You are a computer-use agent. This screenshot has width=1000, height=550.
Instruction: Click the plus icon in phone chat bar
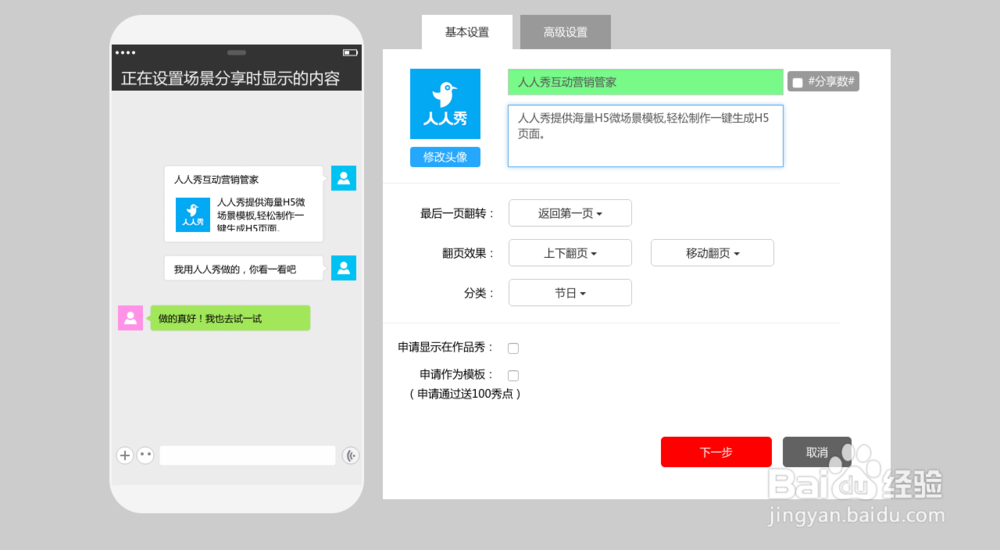click(x=125, y=455)
